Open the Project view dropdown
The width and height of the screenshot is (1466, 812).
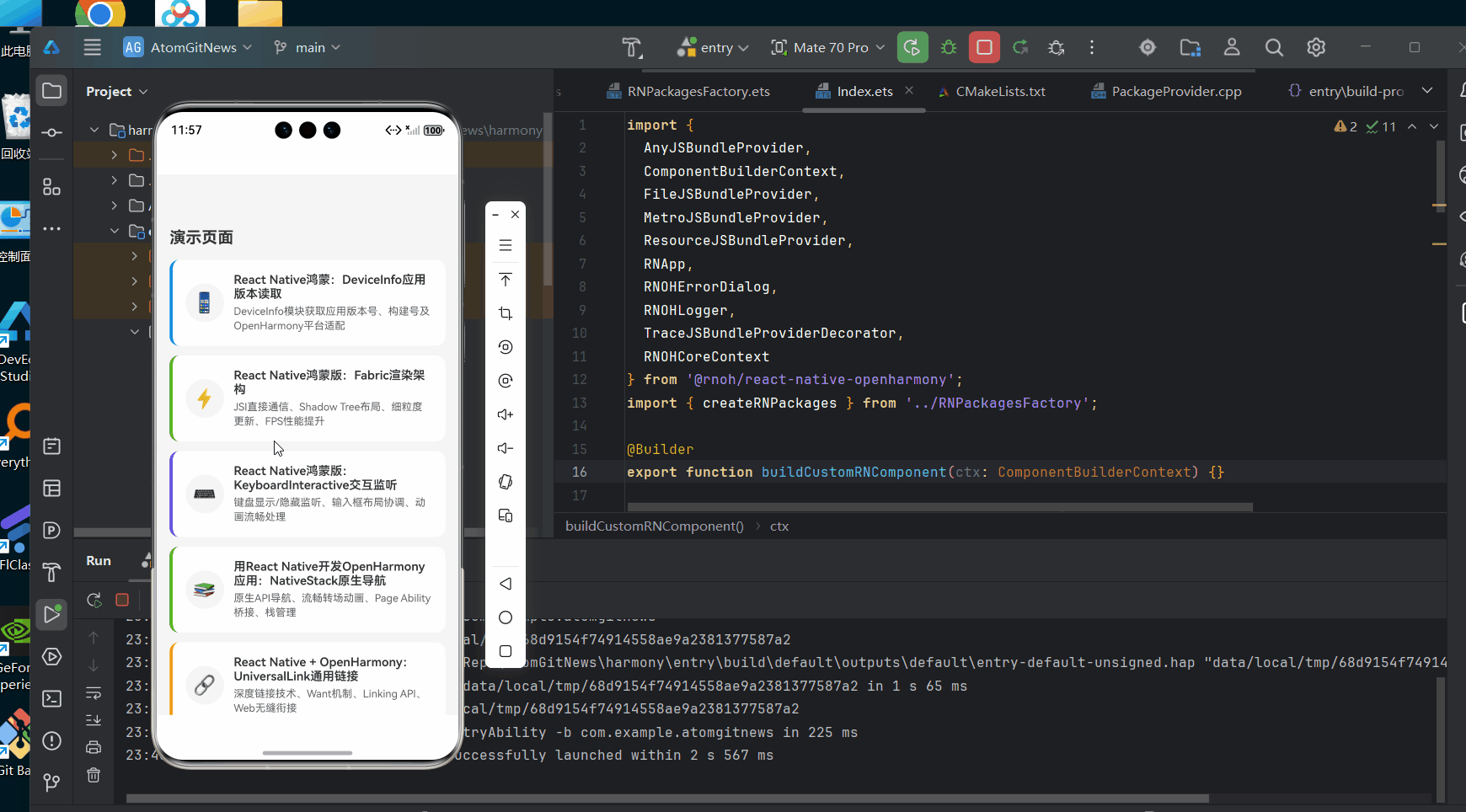tap(116, 91)
